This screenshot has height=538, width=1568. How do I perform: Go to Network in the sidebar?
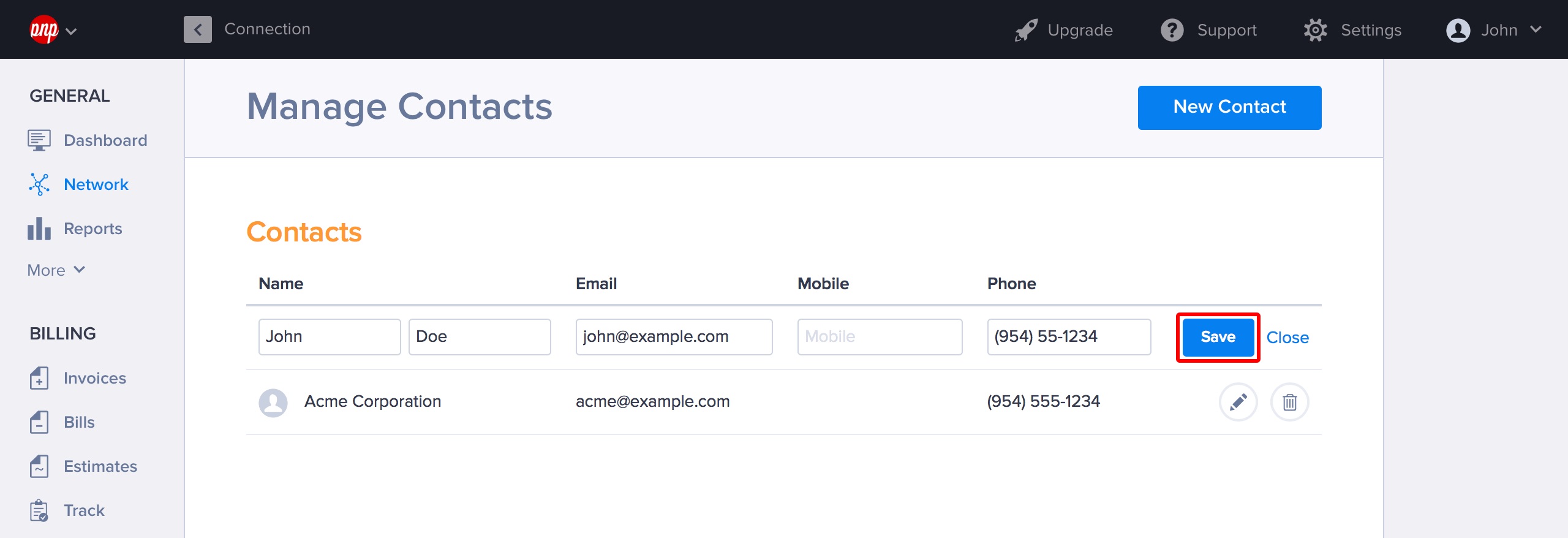point(96,184)
